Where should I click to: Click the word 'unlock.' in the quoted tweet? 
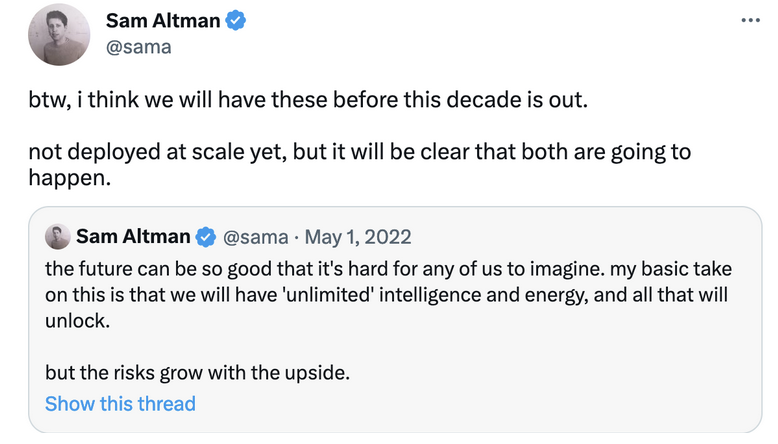pyautogui.click(x=77, y=320)
